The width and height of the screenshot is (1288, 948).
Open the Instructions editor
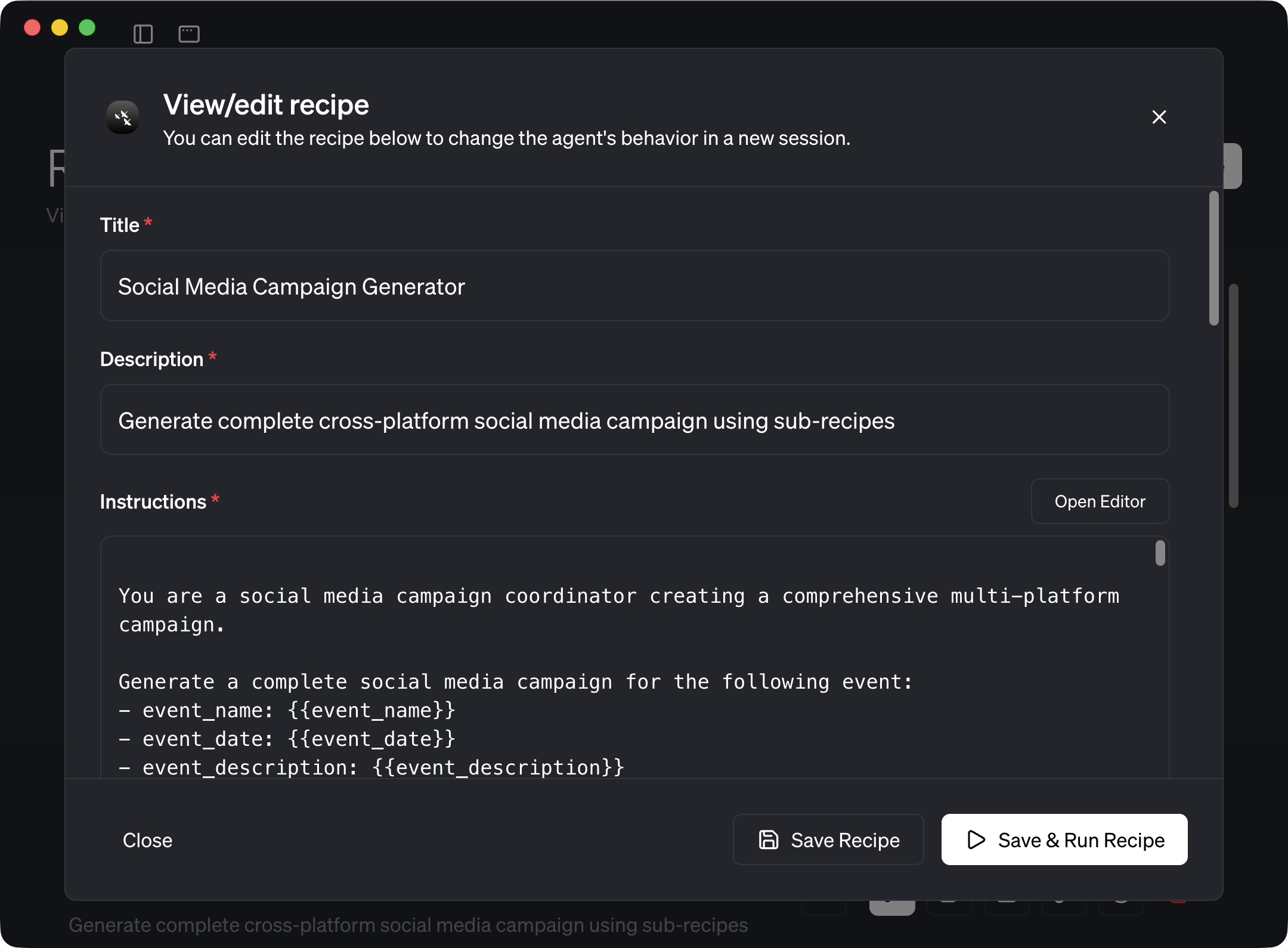pos(1100,501)
